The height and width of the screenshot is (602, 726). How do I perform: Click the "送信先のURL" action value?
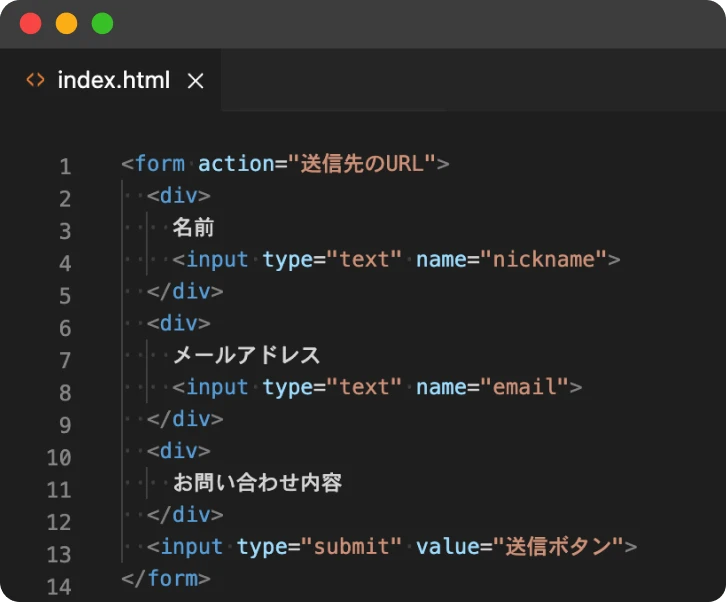click(x=362, y=163)
